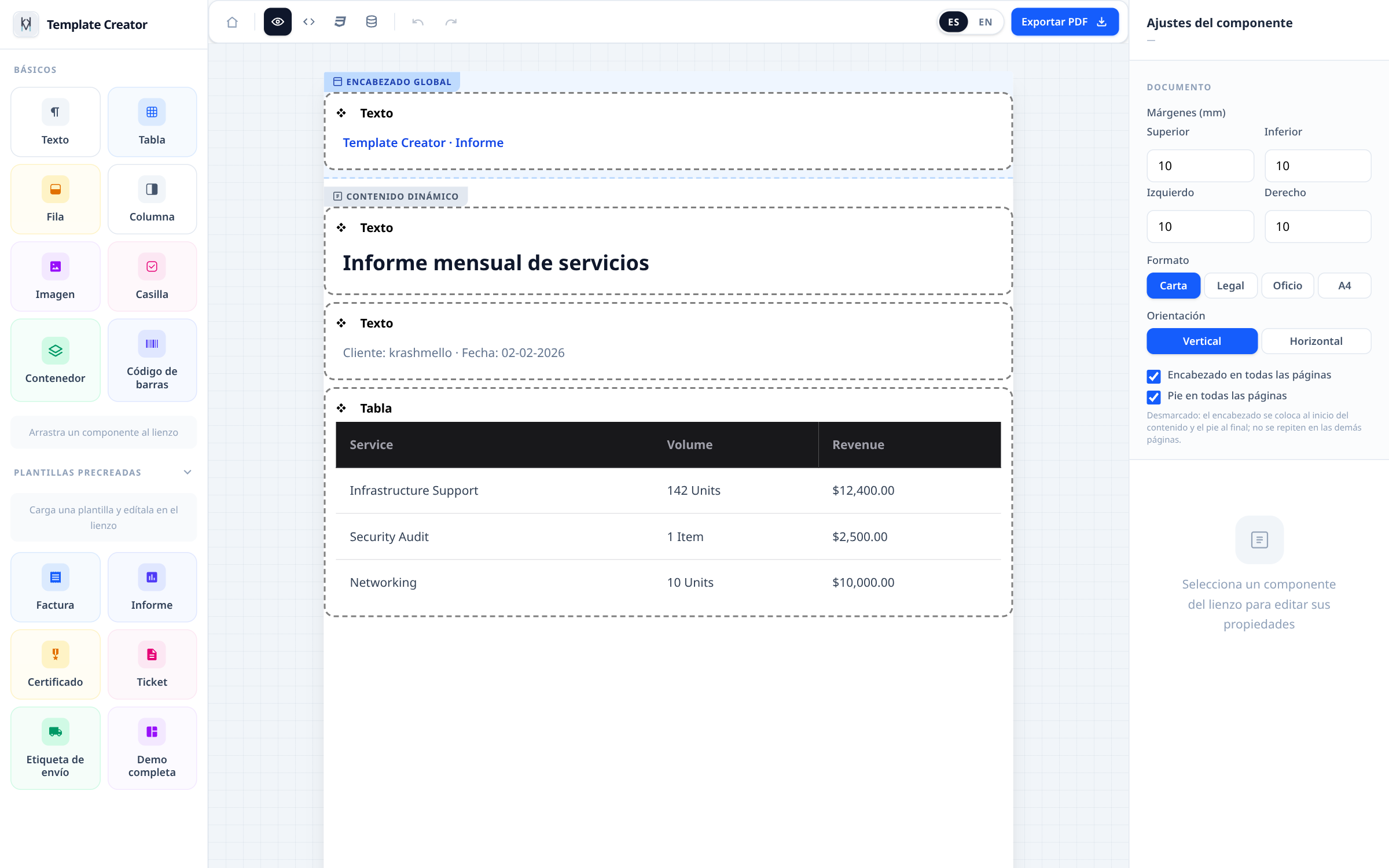Add a Casilla component
This screenshot has width=1389, height=868.
tap(152, 277)
